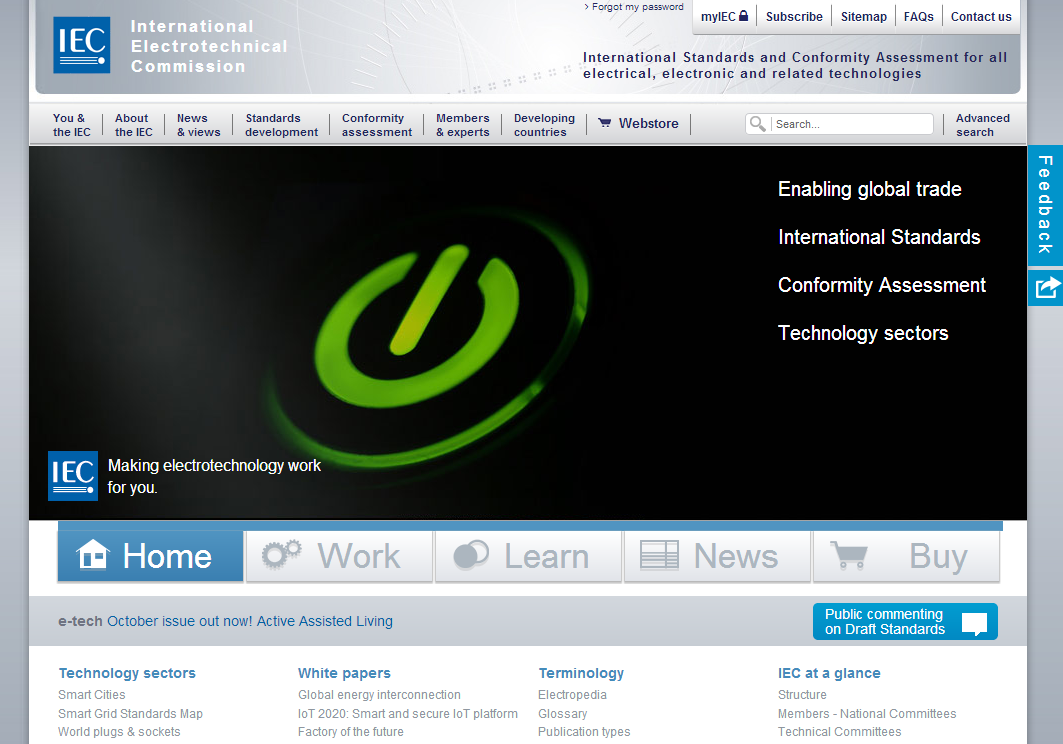1063x744 pixels.
Task: Open Glossary link
Action: [x=563, y=713]
